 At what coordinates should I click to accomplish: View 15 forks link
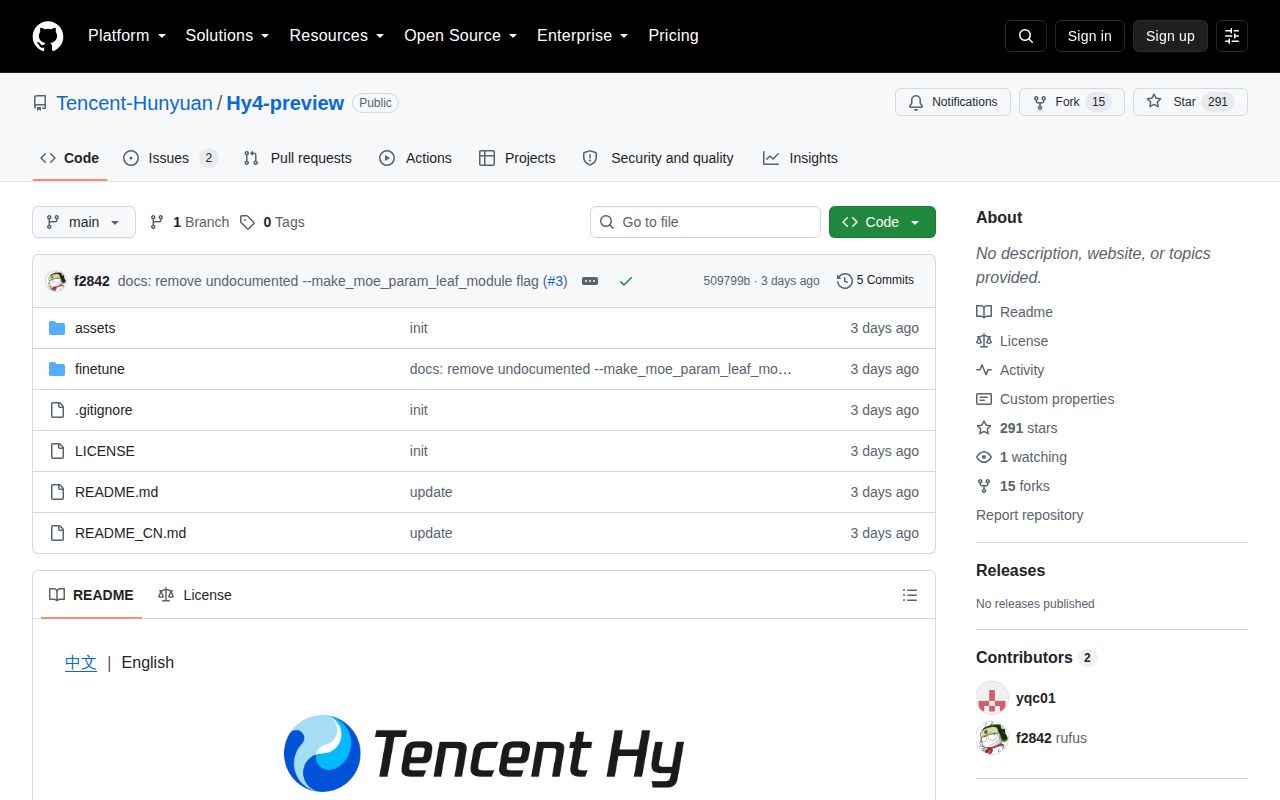click(x=1013, y=486)
